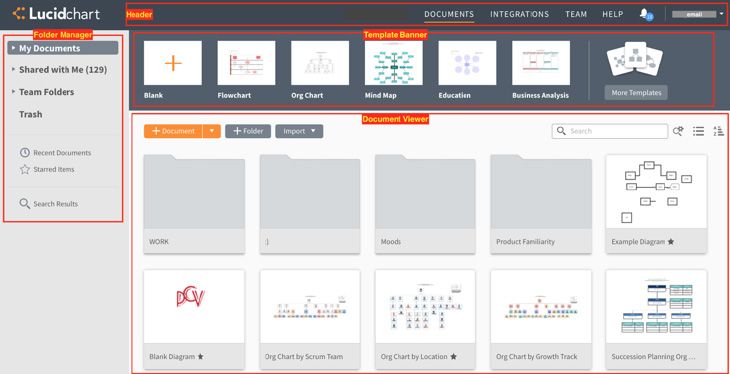Select the Mind Map template thumbnail

click(x=393, y=63)
